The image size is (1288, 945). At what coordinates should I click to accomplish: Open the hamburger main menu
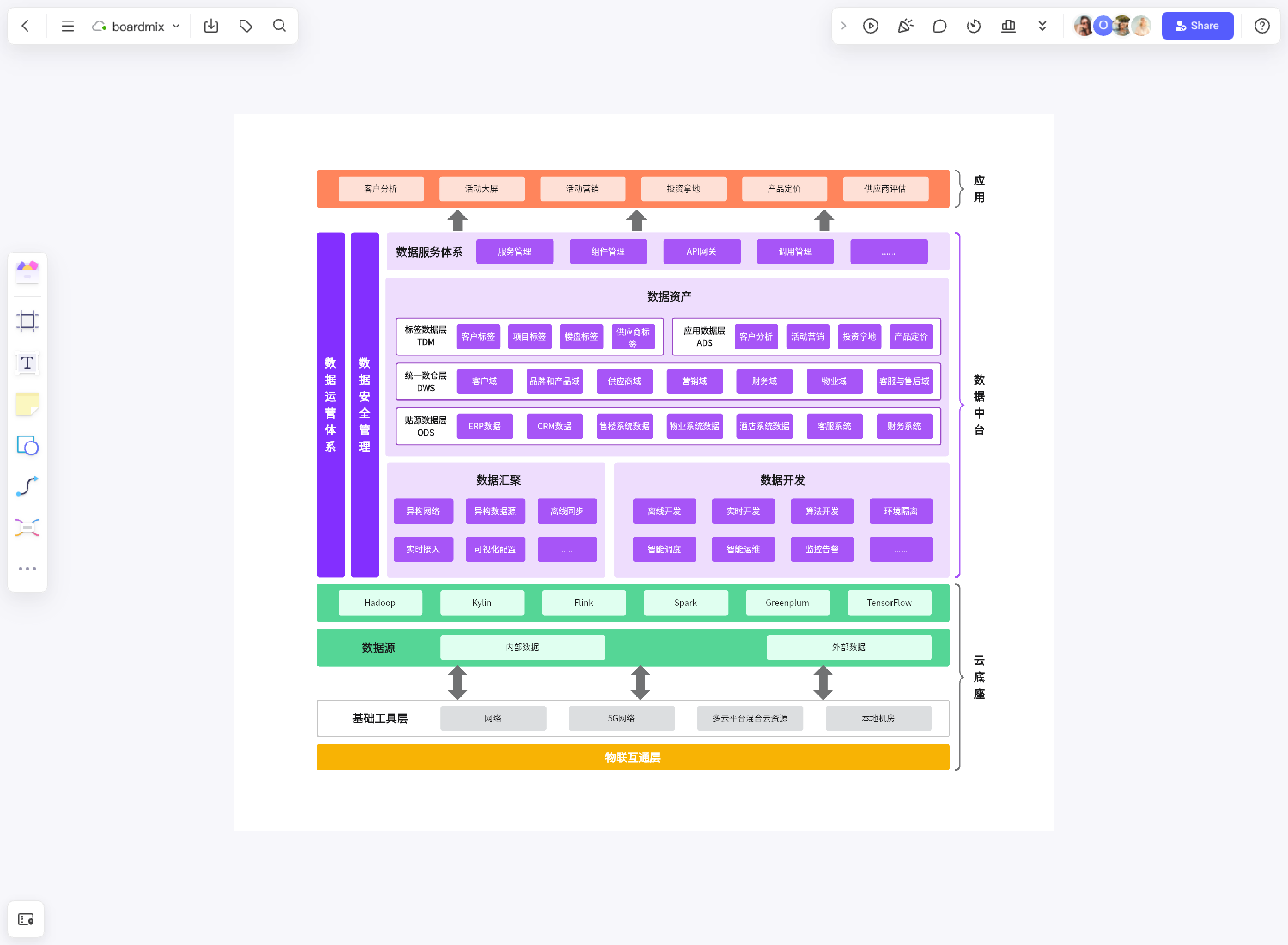(x=67, y=26)
